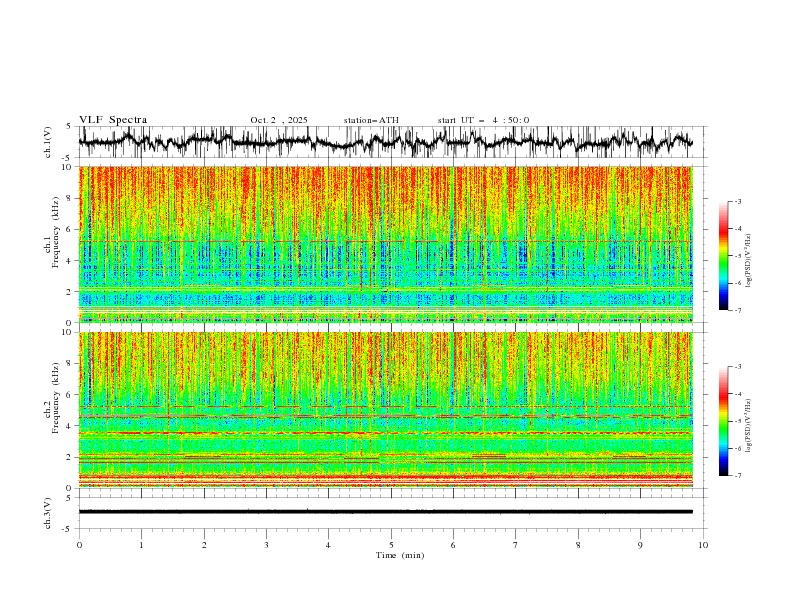Screen dimensions: 792x612
Task: Click the lower log(PSD)(V²/Hz) colorbar label
Action: pyautogui.click(x=749, y=425)
